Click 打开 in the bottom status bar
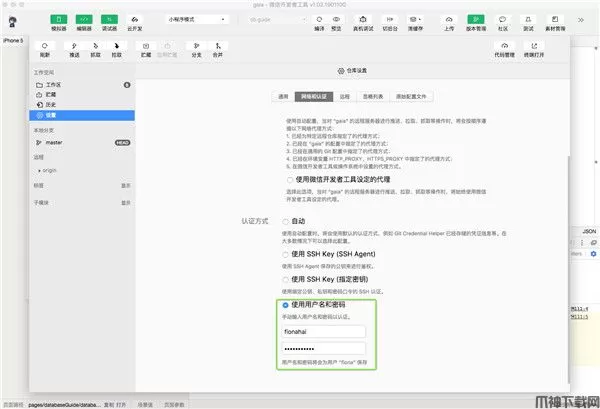Image resolution: width=600 pixels, height=409 pixels. coord(121,405)
